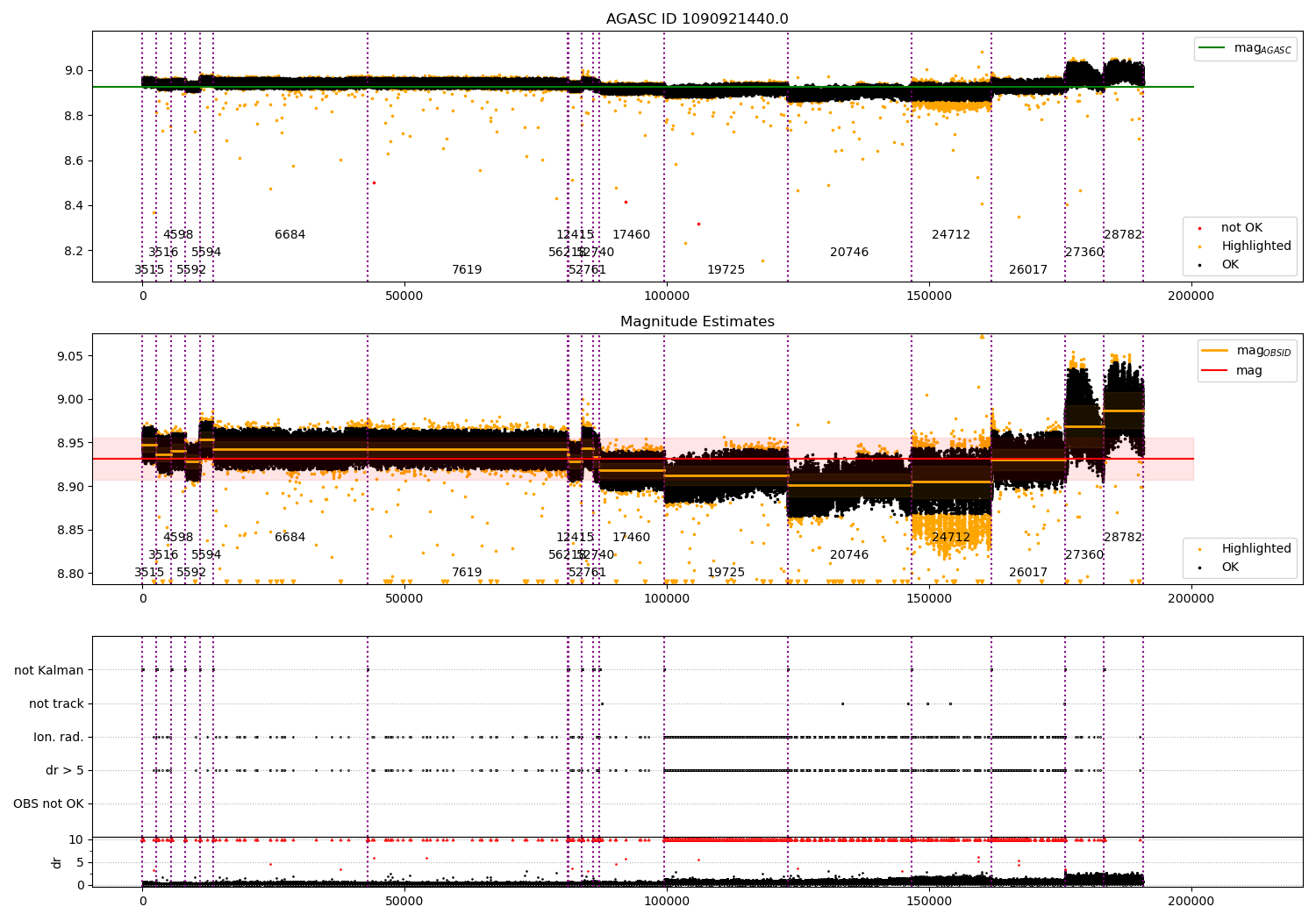Click obsid label 17460 in top panel
1316x921 pixels.
tap(632, 235)
